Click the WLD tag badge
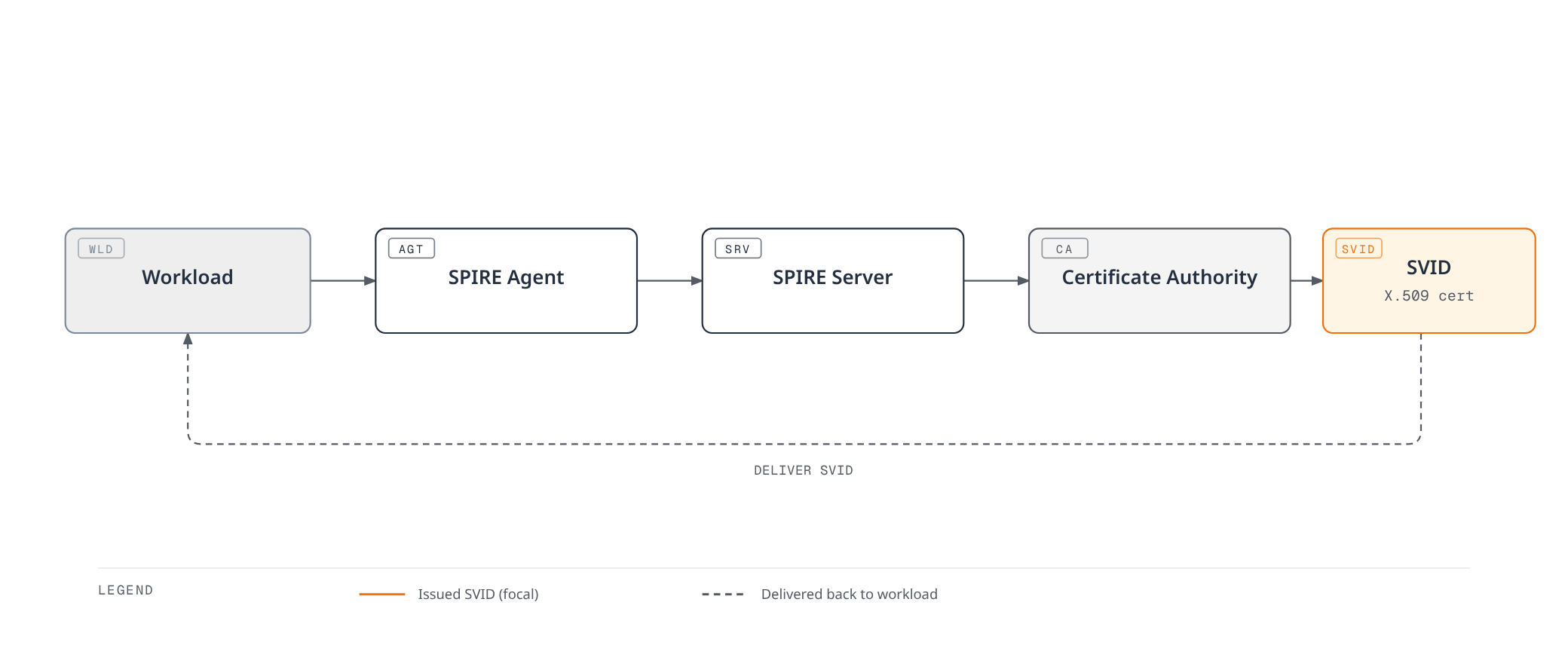 click(x=101, y=249)
